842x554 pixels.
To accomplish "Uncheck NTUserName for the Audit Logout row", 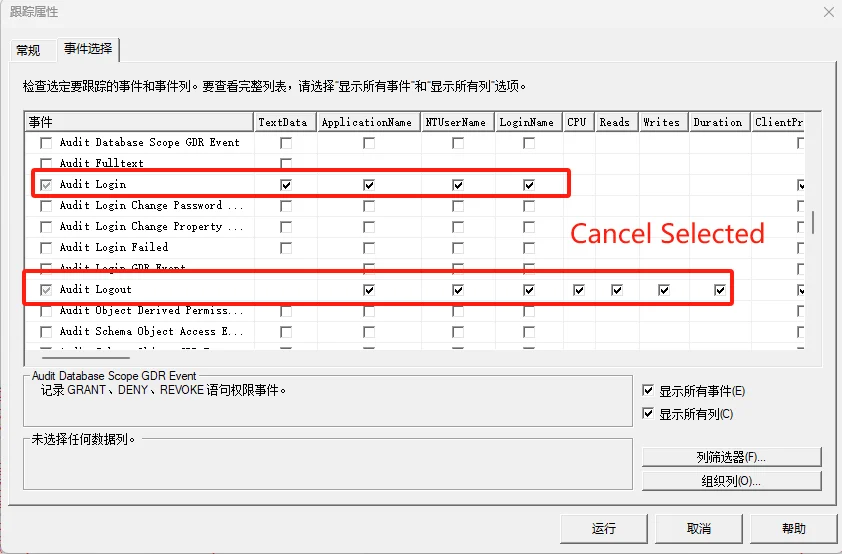I will click(x=458, y=290).
